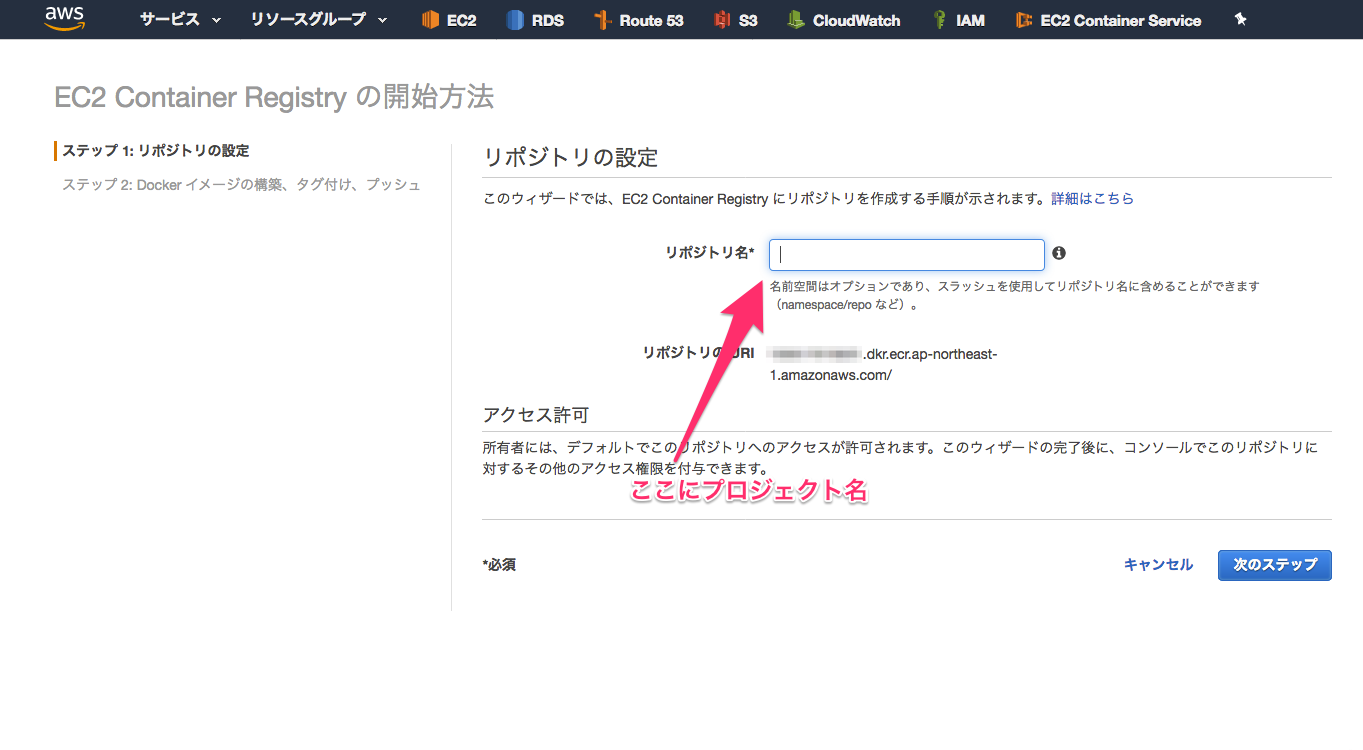Expand the リソースグループ menu
This screenshot has width=1363, height=750.
click(318, 20)
